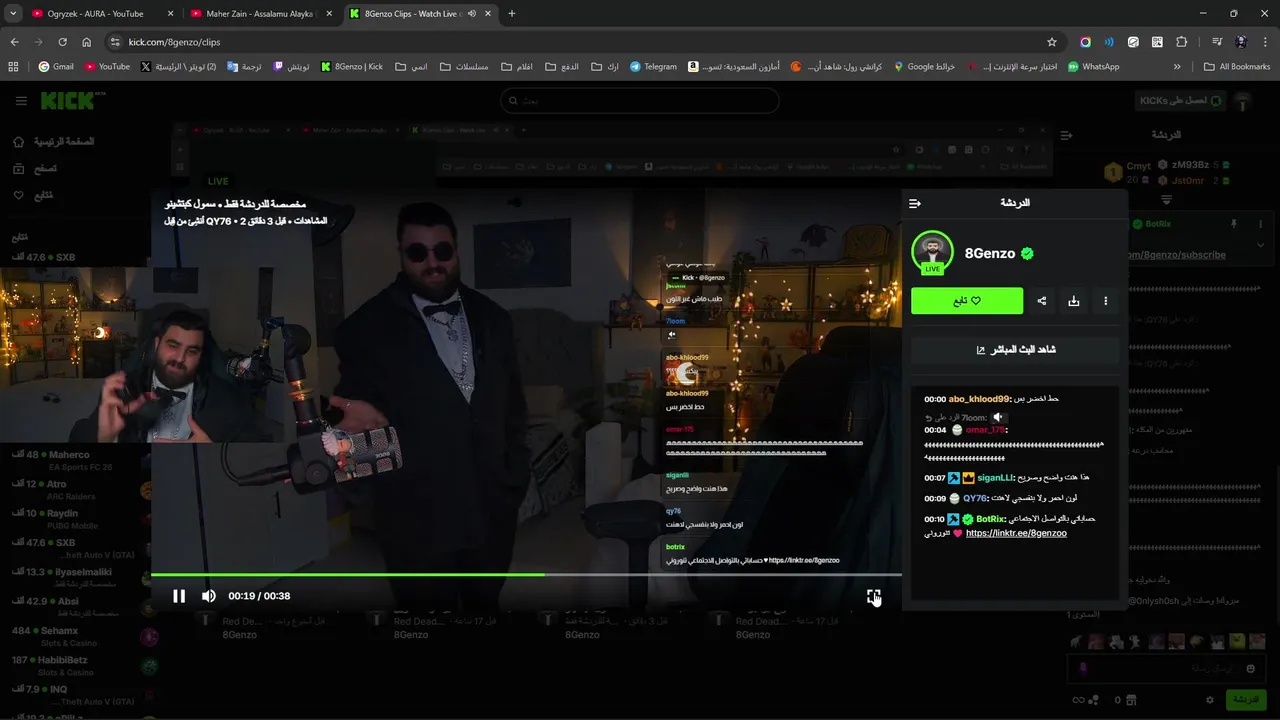Expand the افلام bookmarks folder
The height and width of the screenshot is (720, 1280).
(517, 67)
